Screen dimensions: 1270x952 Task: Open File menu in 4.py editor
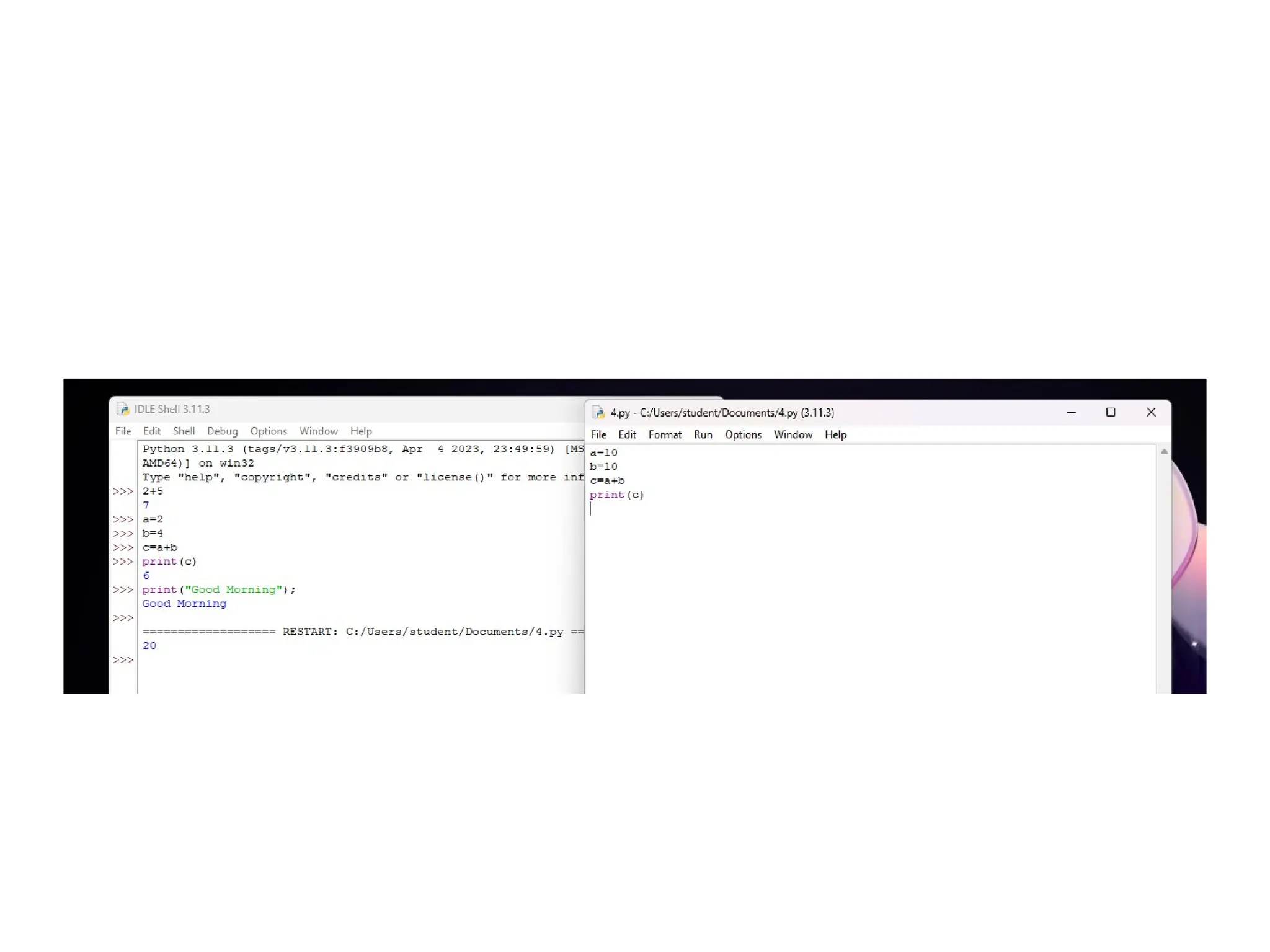(598, 434)
